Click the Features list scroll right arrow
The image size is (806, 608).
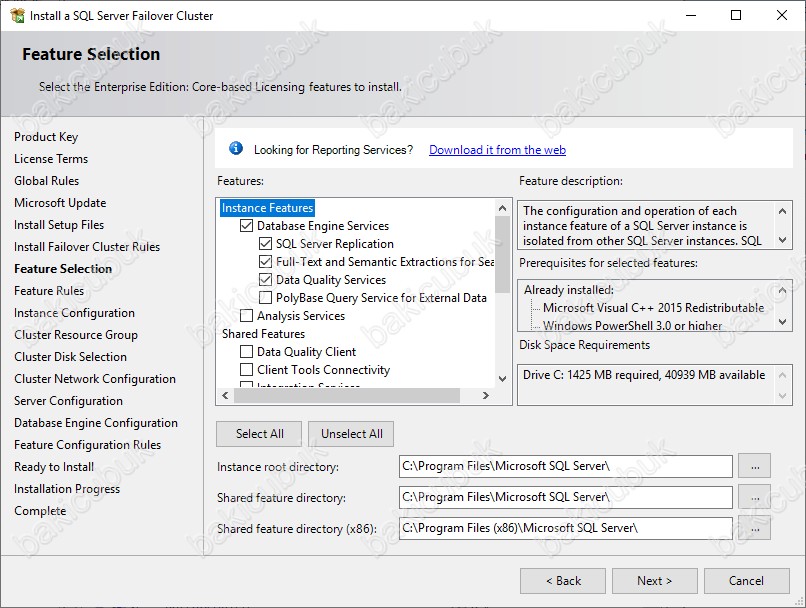click(x=486, y=395)
